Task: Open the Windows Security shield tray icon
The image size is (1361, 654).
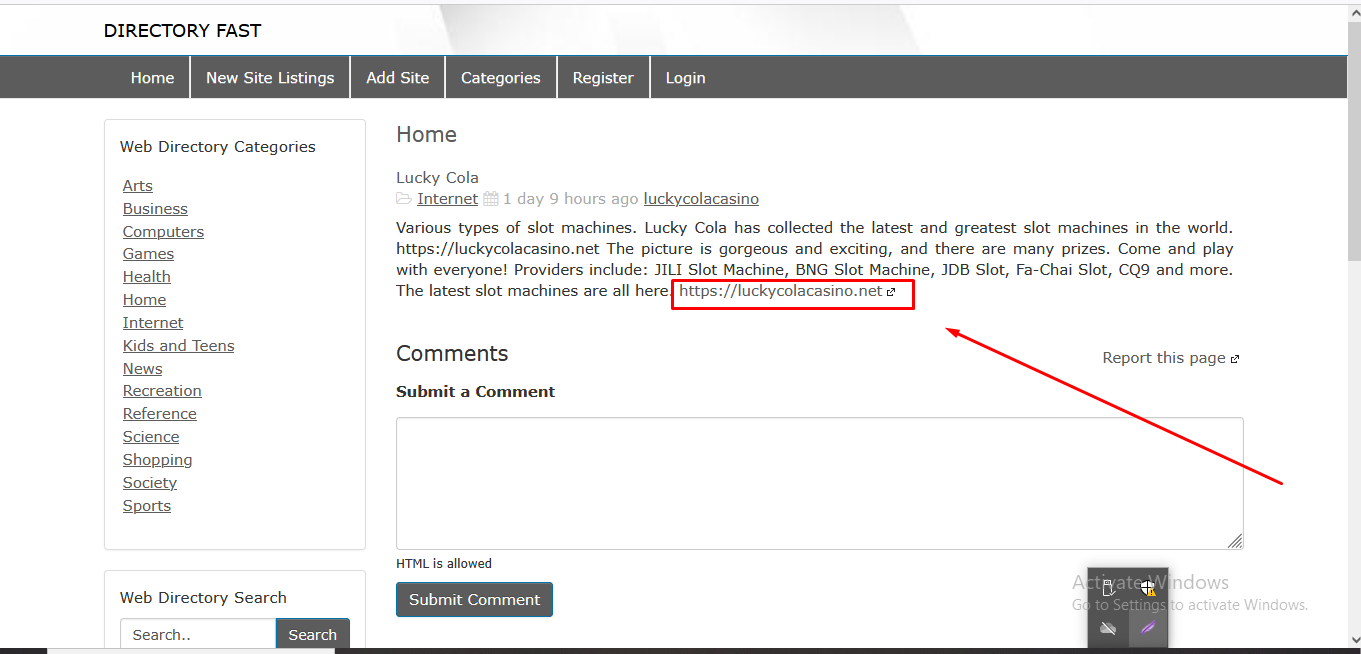Action: (1148, 589)
